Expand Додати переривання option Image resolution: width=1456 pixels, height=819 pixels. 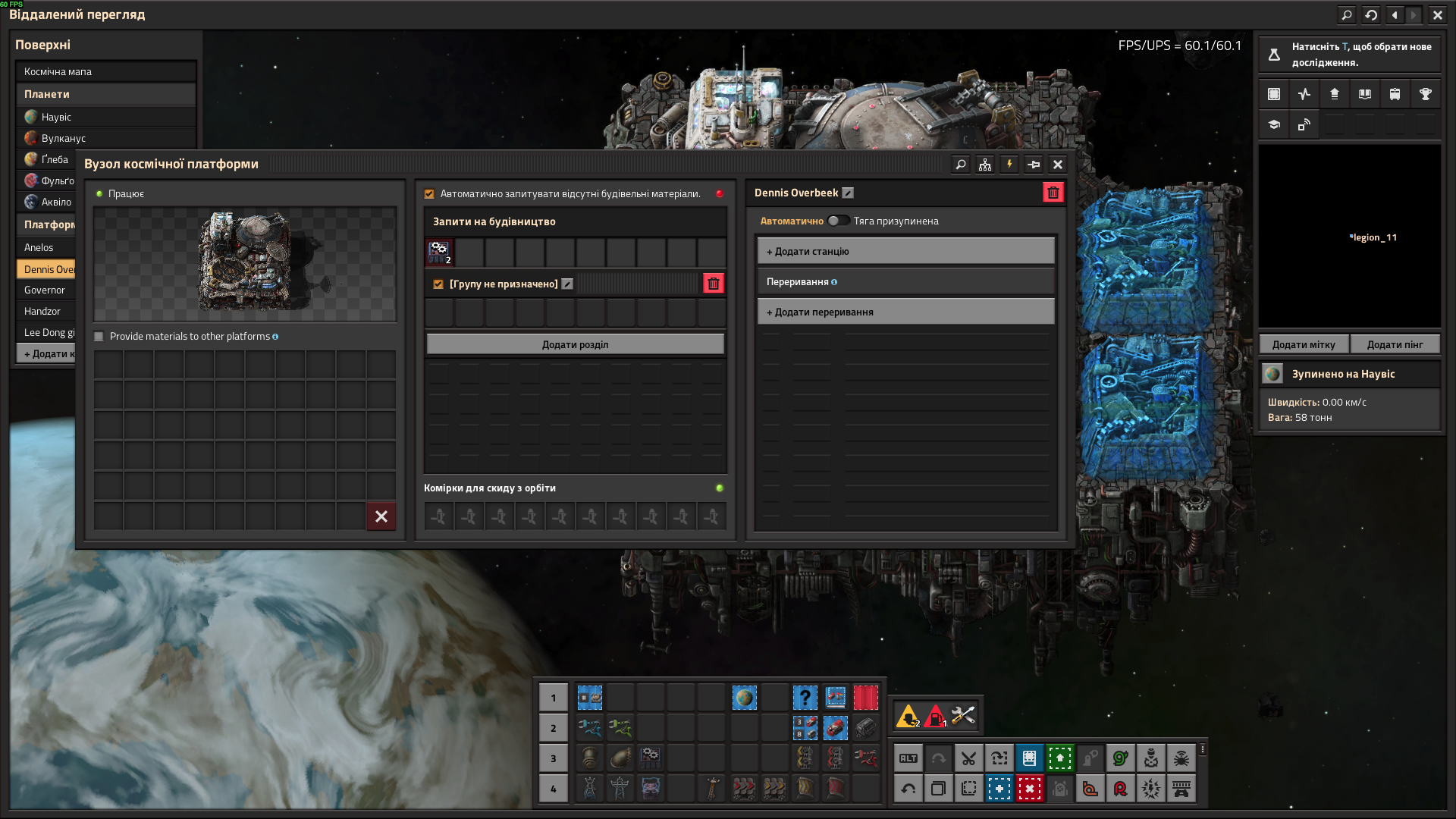point(905,312)
